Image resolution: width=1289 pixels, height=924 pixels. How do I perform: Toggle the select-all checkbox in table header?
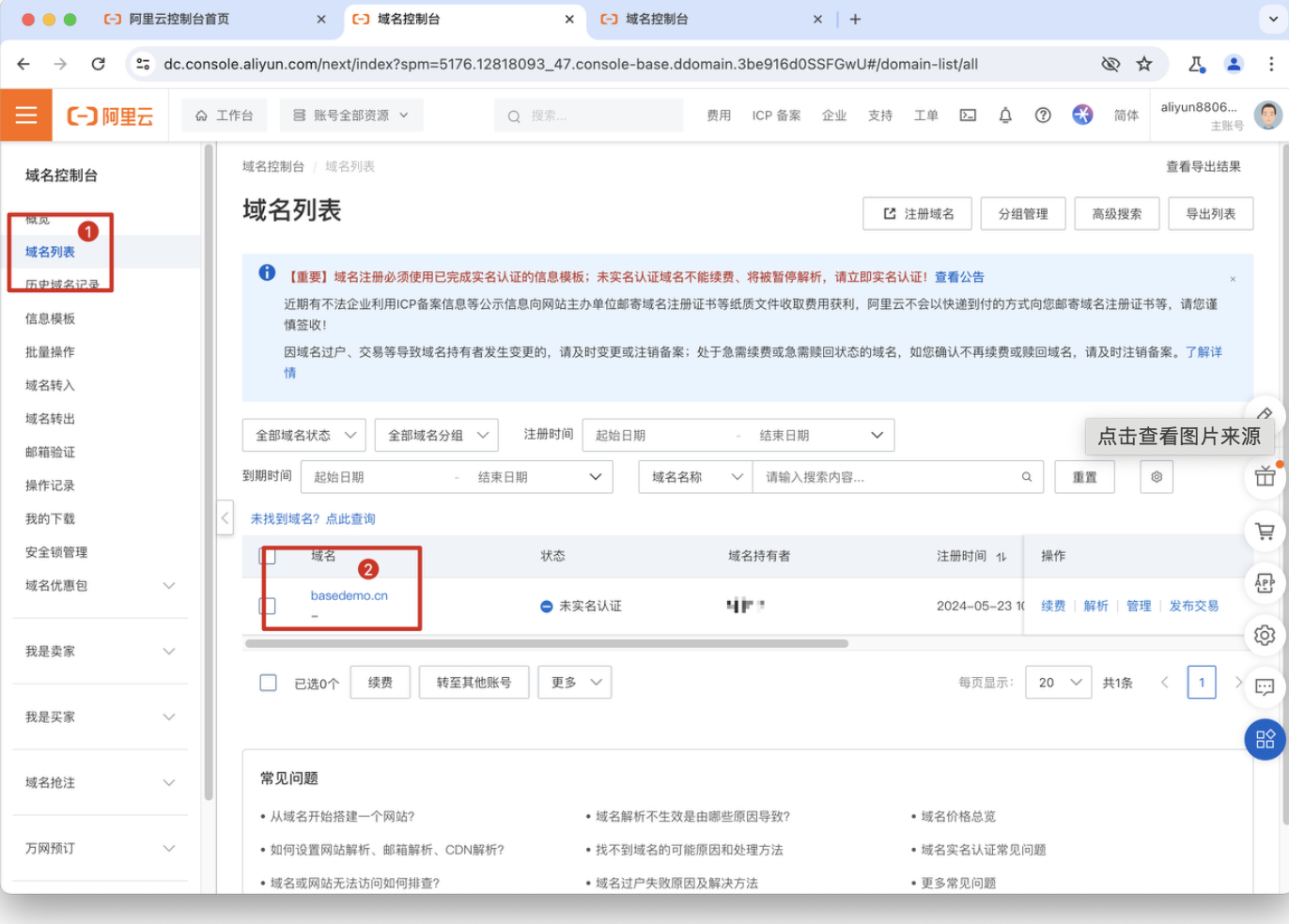tap(269, 556)
